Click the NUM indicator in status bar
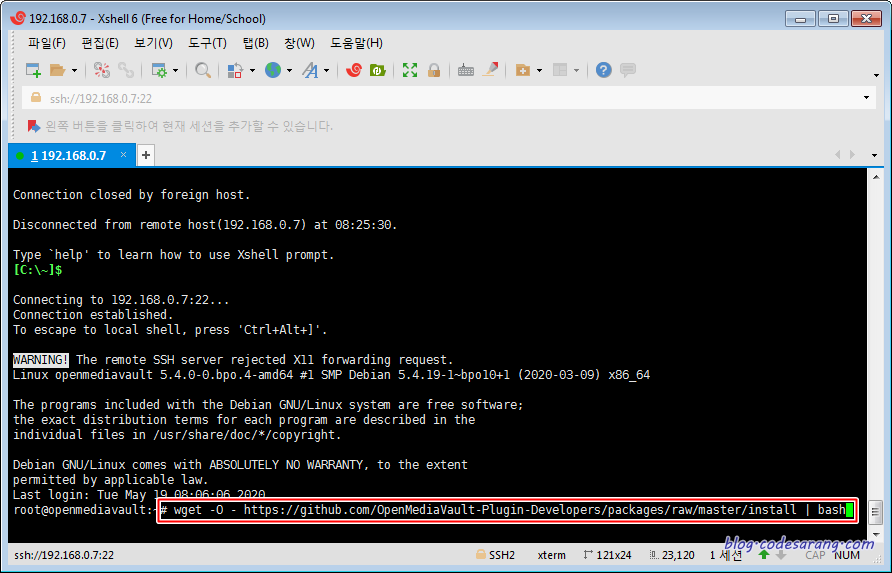 tap(847, 555)
